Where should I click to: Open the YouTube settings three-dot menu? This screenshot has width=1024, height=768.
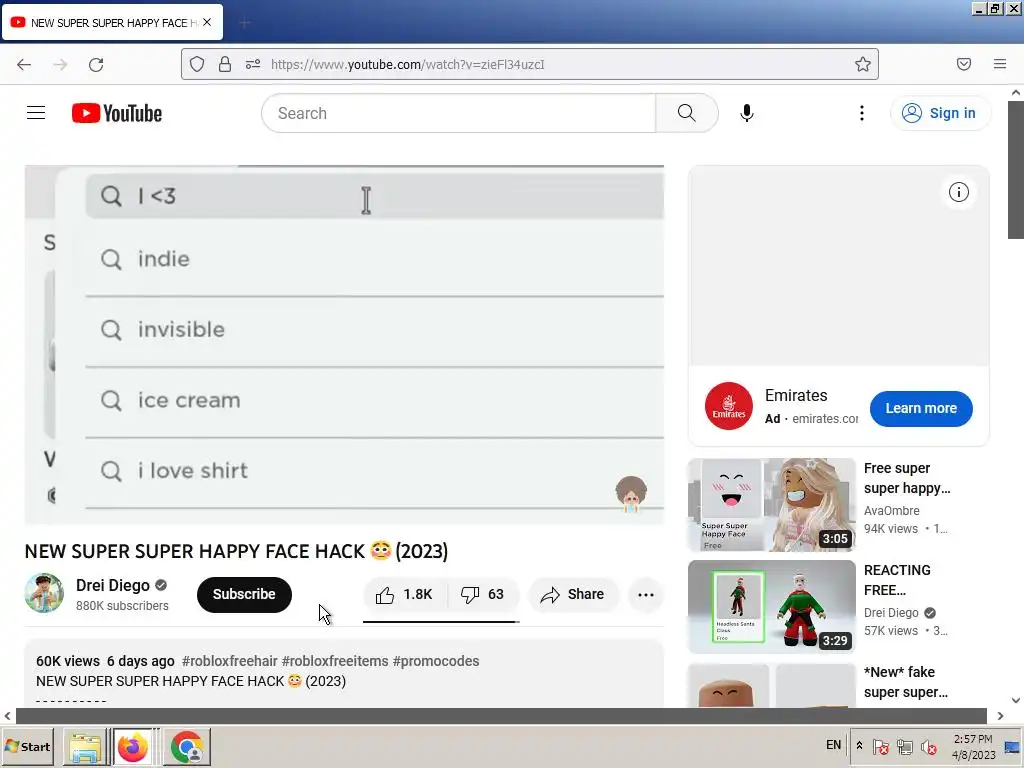[861, 113]
